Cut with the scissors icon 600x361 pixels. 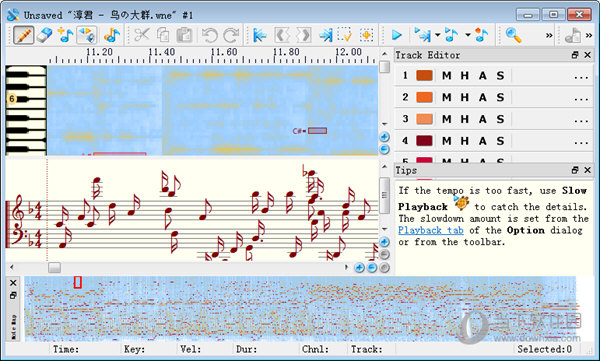(x=142, y=35)
